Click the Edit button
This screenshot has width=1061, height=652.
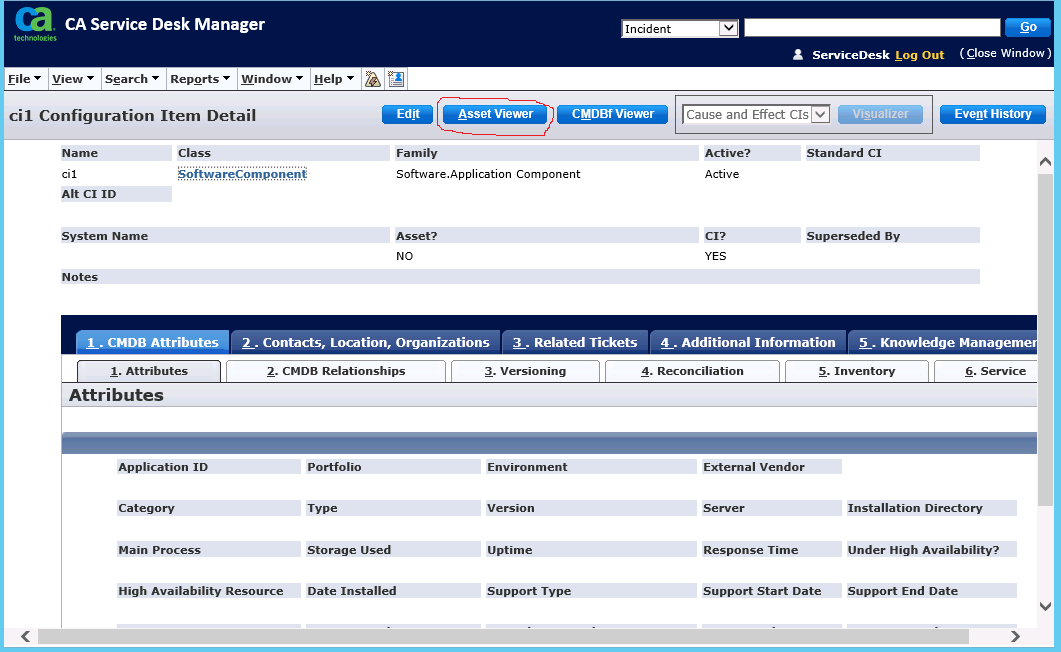point(407,114)
